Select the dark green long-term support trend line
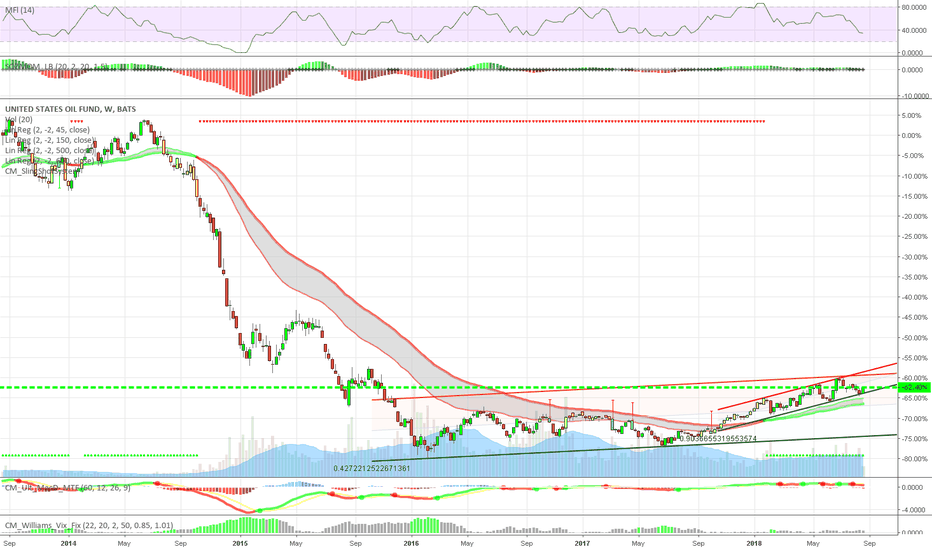Viewport: 932px width, 550px height. [x=634, y=448]
